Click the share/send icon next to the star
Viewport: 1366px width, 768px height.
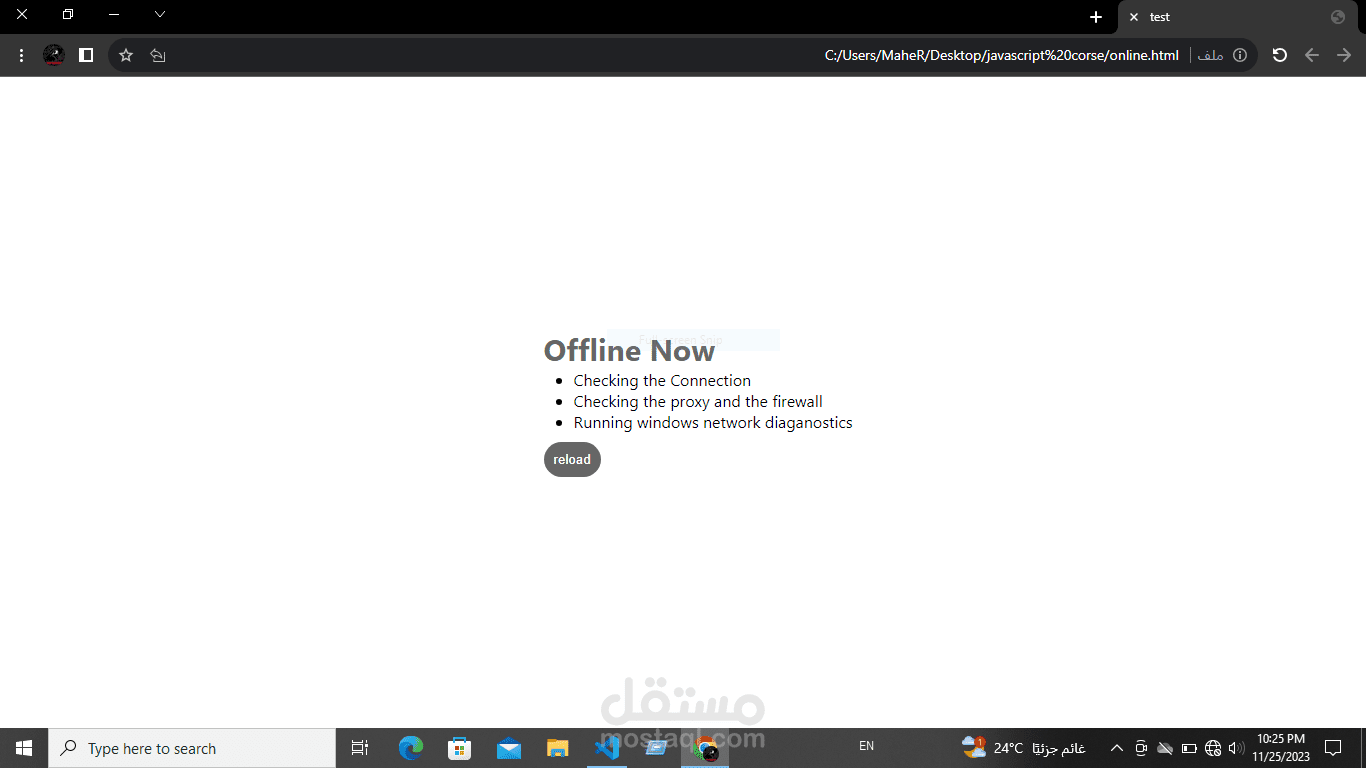tap(158, 55)
